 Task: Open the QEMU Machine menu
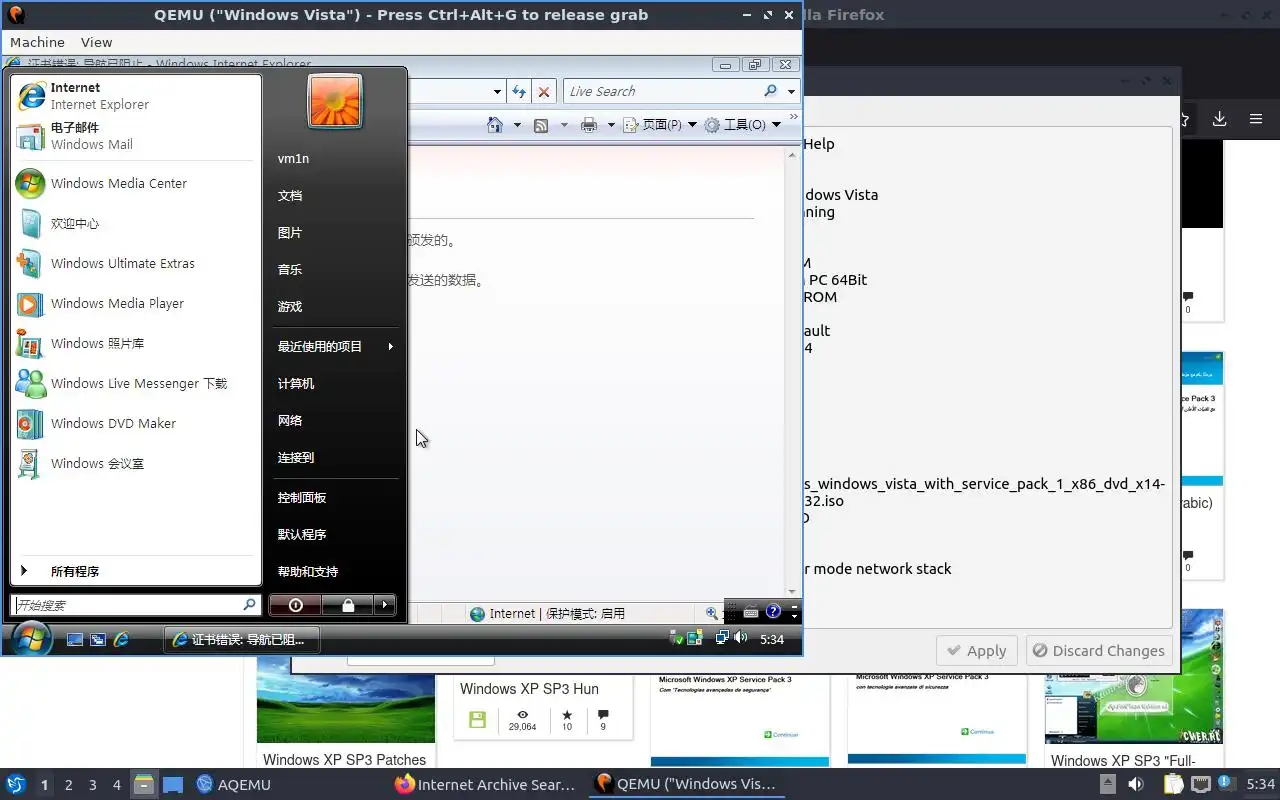[37, 42]
